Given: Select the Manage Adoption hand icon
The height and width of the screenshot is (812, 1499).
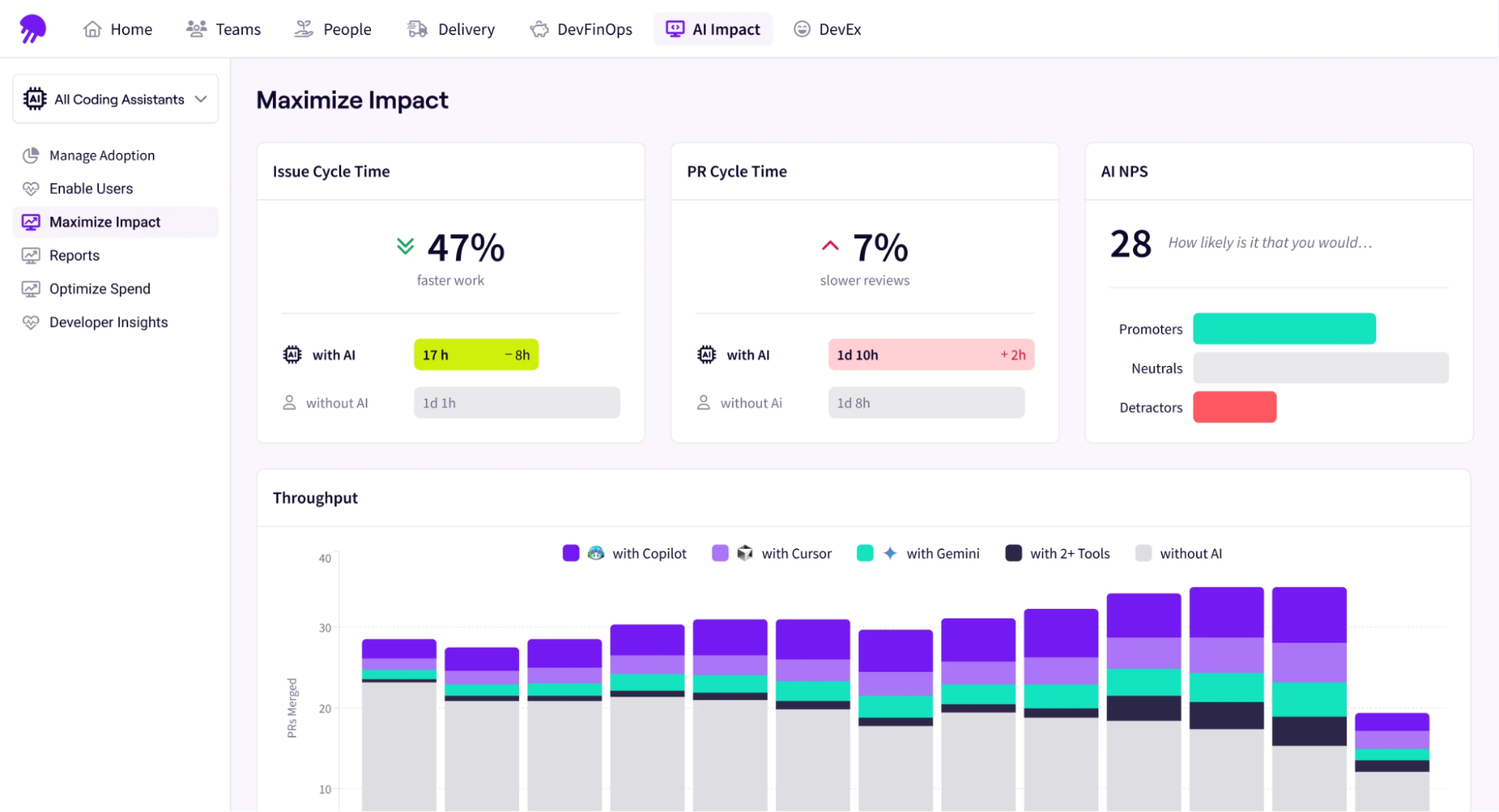Looking at the screenshot, I should click(31, 155).
